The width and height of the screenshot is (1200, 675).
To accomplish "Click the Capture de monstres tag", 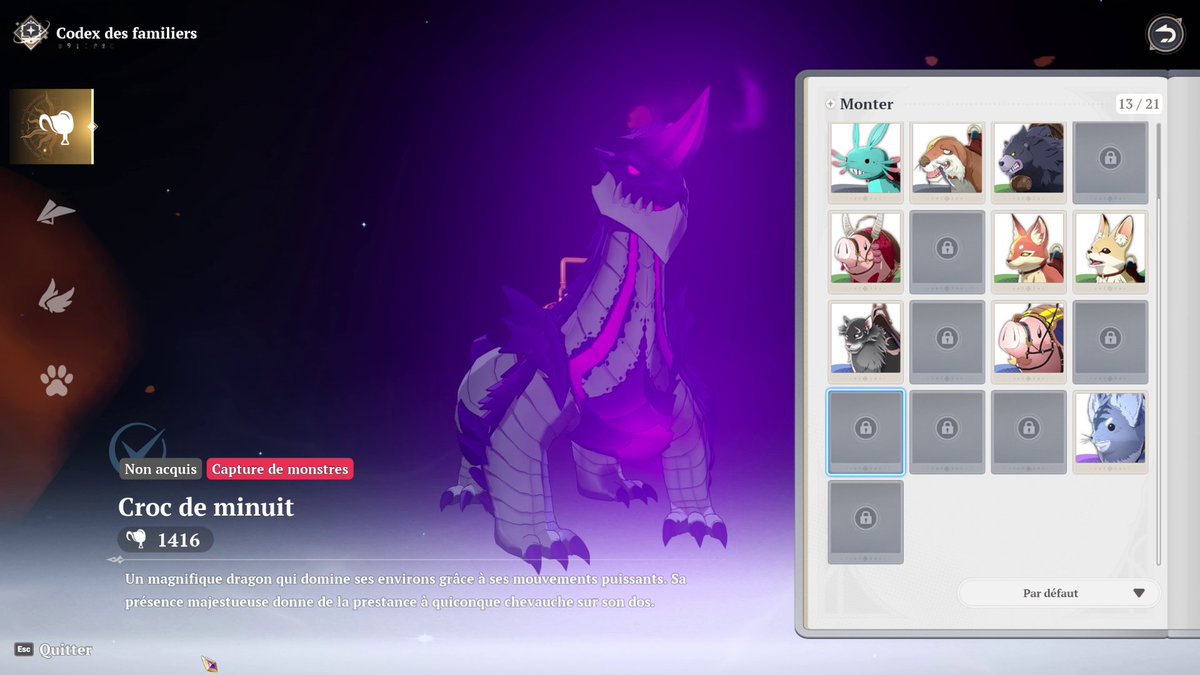I will (280, 469).
